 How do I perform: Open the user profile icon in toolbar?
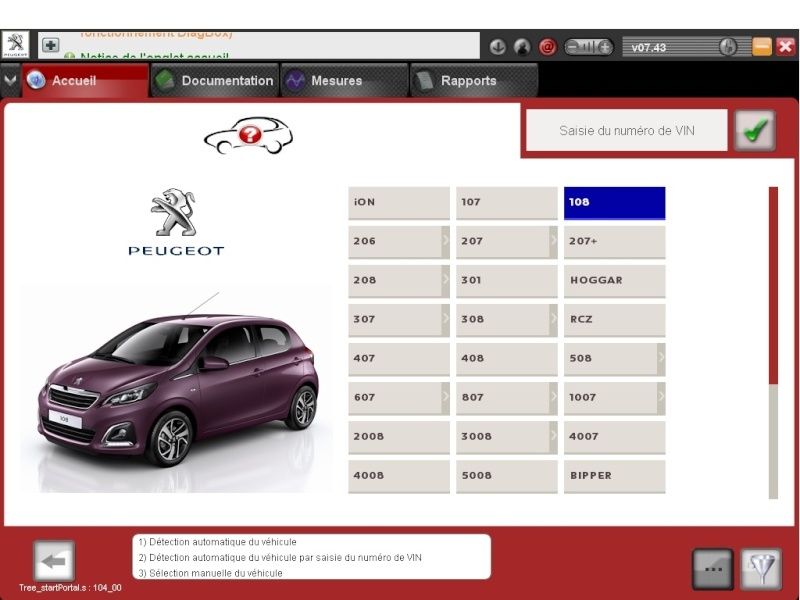(x=523, y=46)
